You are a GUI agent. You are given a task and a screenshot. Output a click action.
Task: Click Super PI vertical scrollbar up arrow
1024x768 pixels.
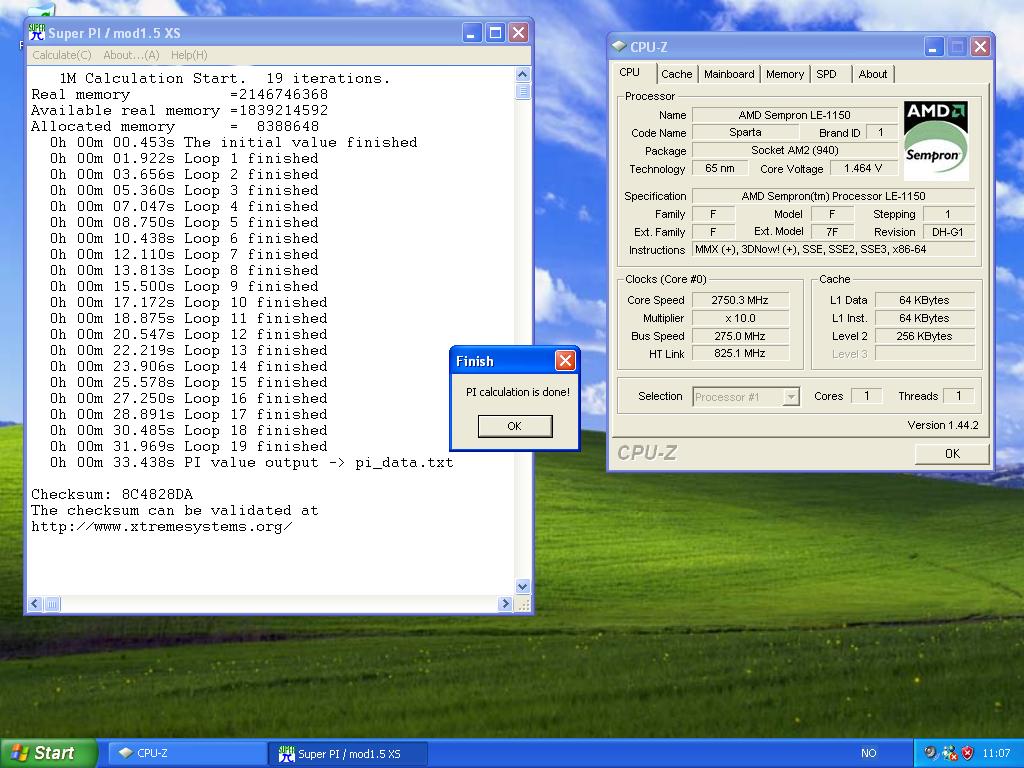point(522,74)
